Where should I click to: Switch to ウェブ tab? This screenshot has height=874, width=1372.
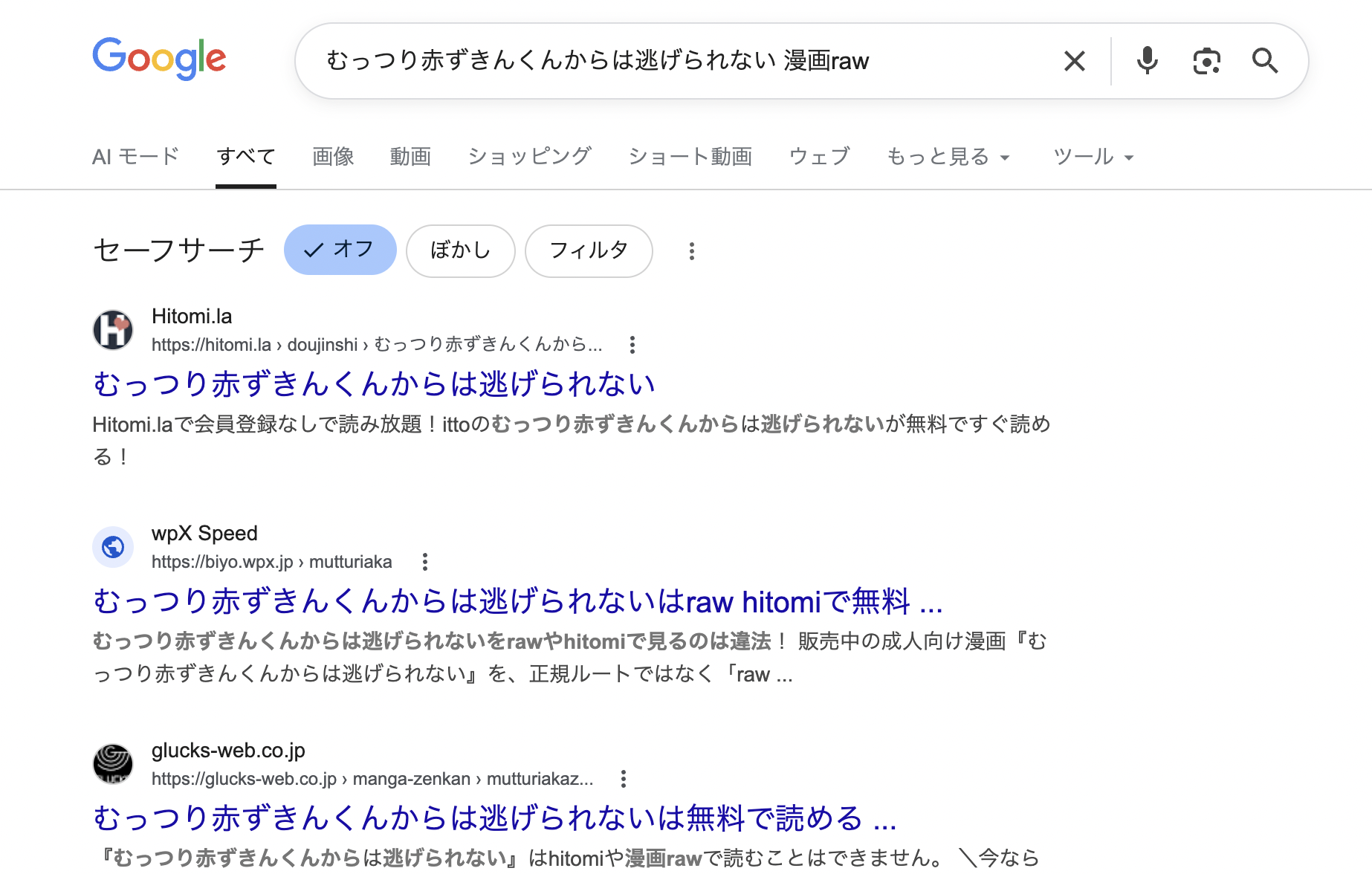820,157
